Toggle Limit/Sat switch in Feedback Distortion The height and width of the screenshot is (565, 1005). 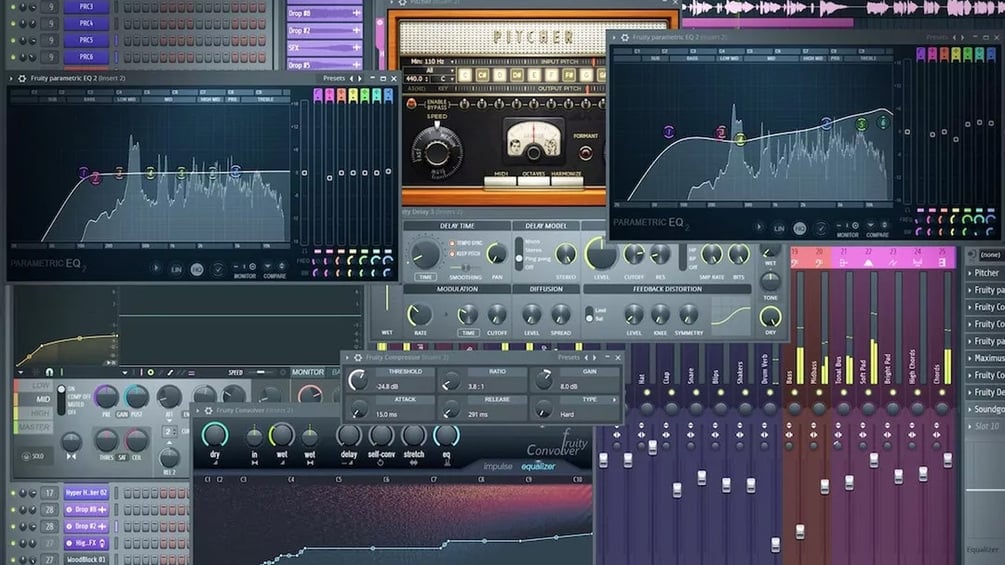click(x=589, y=315)
